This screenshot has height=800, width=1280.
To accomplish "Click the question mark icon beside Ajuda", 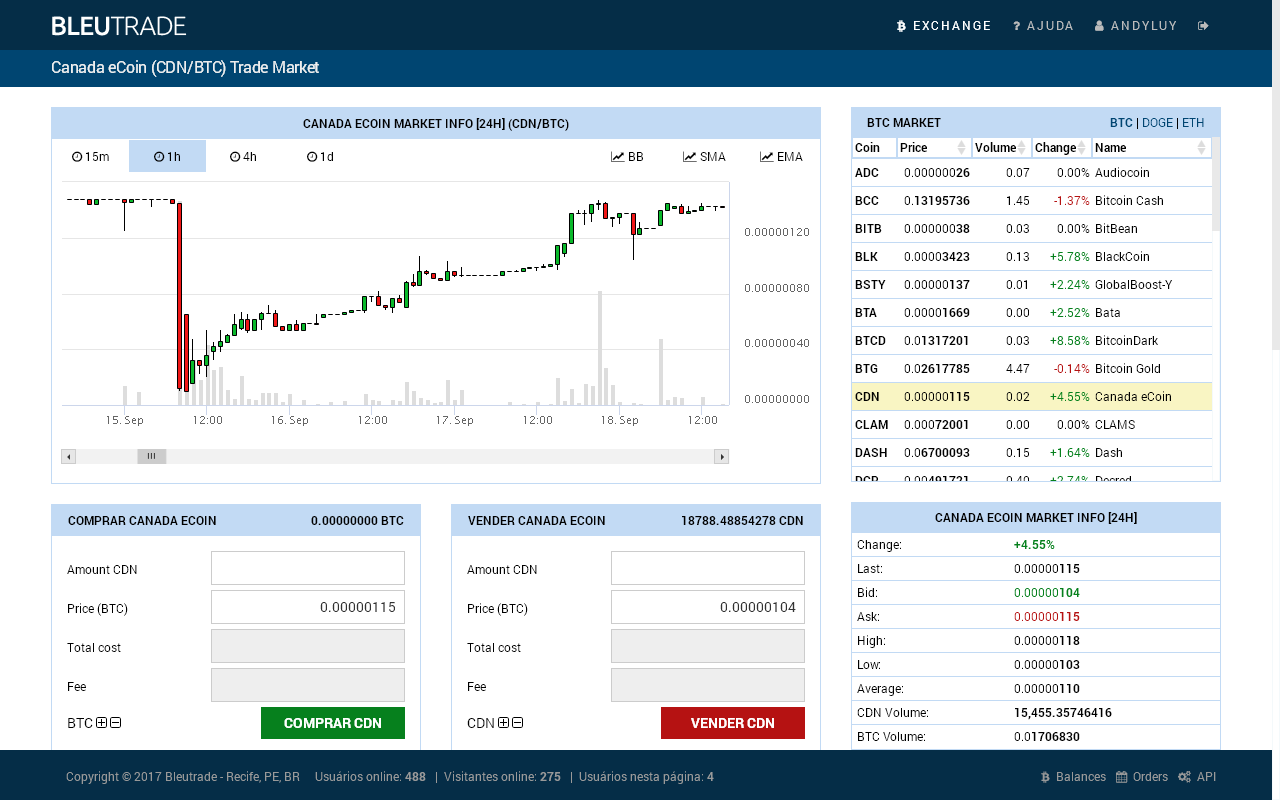I will tap(1016, 26).
